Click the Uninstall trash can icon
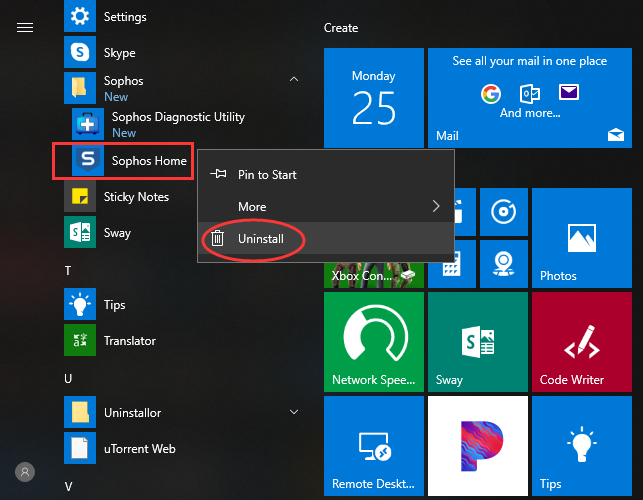The height and width of the screenshot is (500, 643). tap(217, 238)
